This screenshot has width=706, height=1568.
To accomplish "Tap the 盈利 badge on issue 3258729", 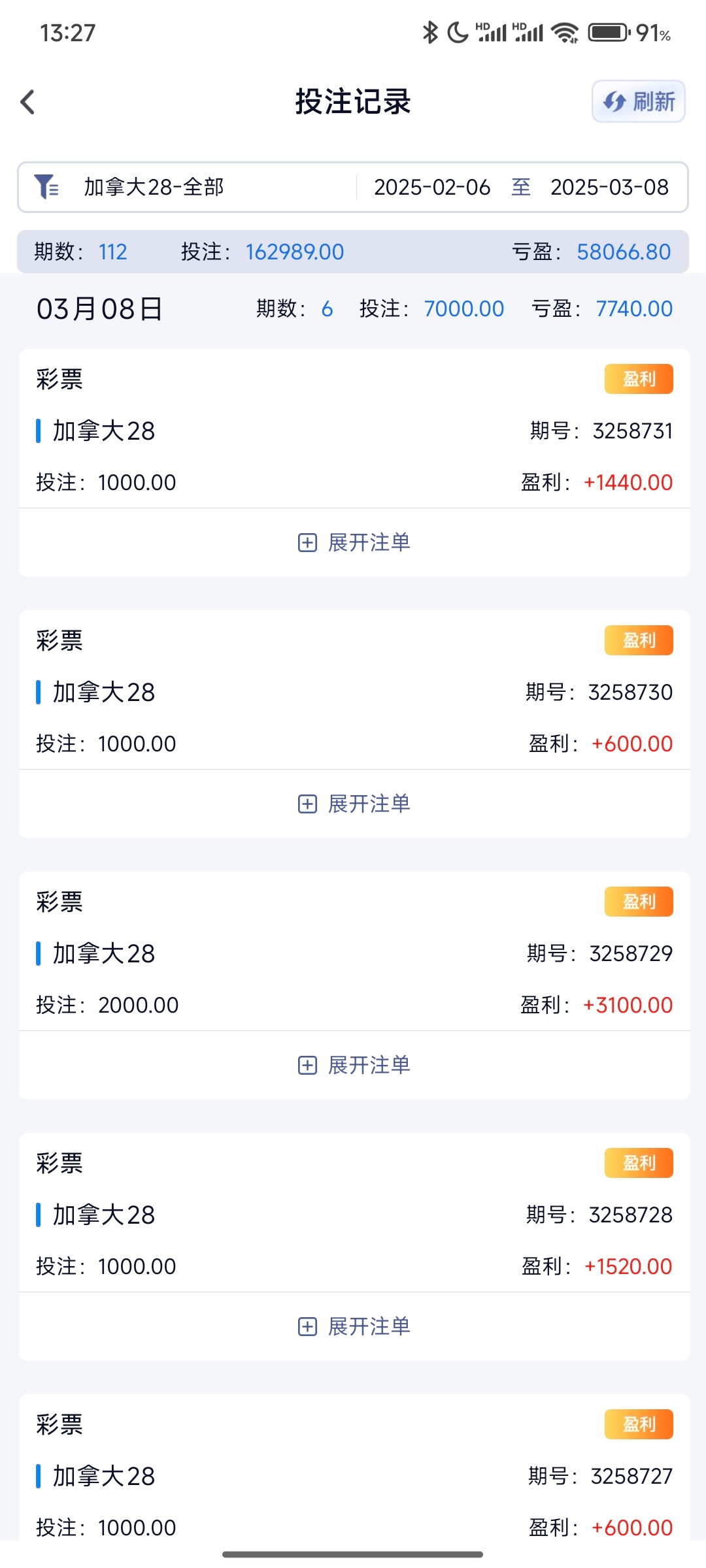I will (639, 902).
